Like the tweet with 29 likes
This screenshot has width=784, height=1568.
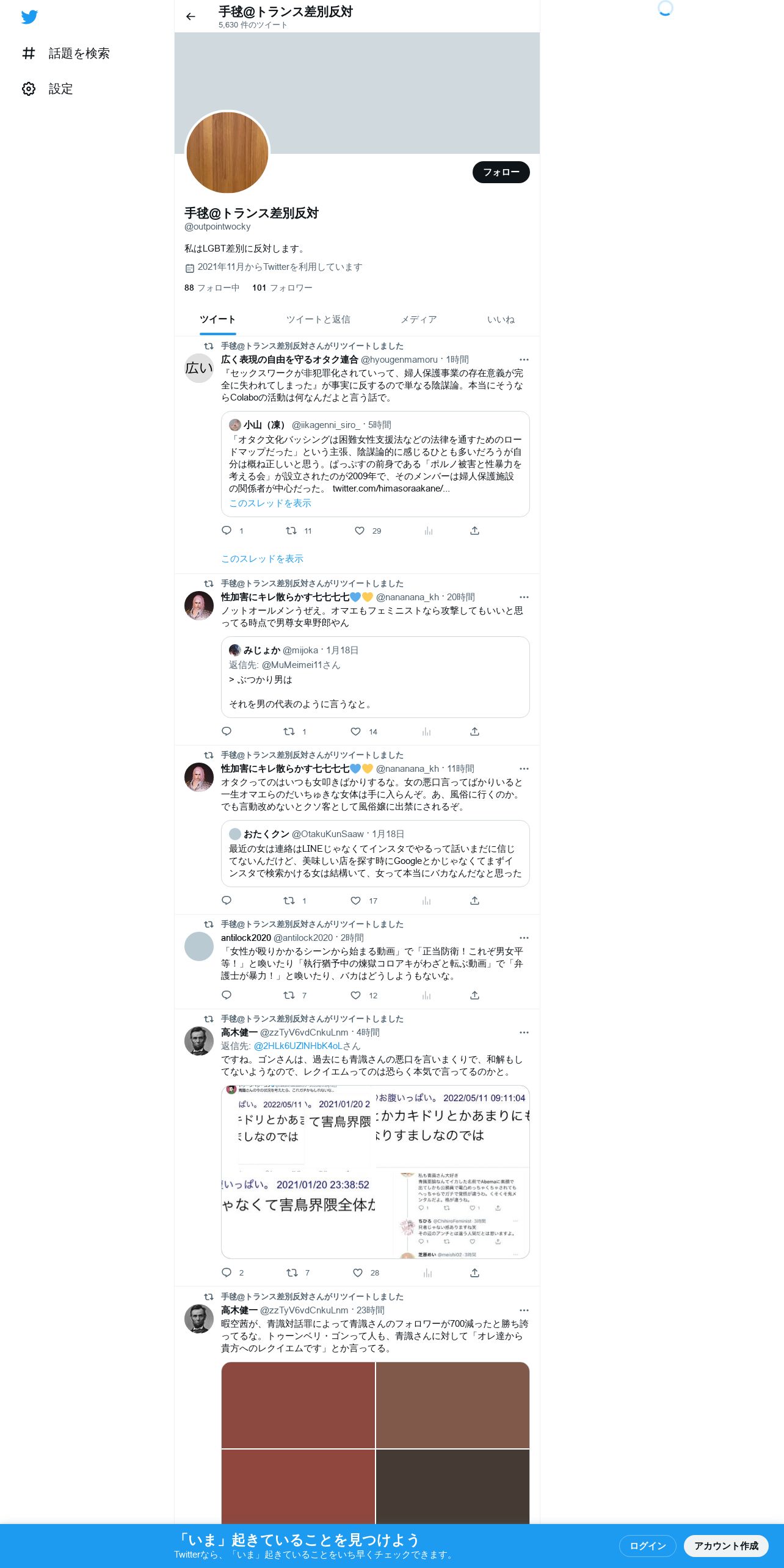pos(360,531)
